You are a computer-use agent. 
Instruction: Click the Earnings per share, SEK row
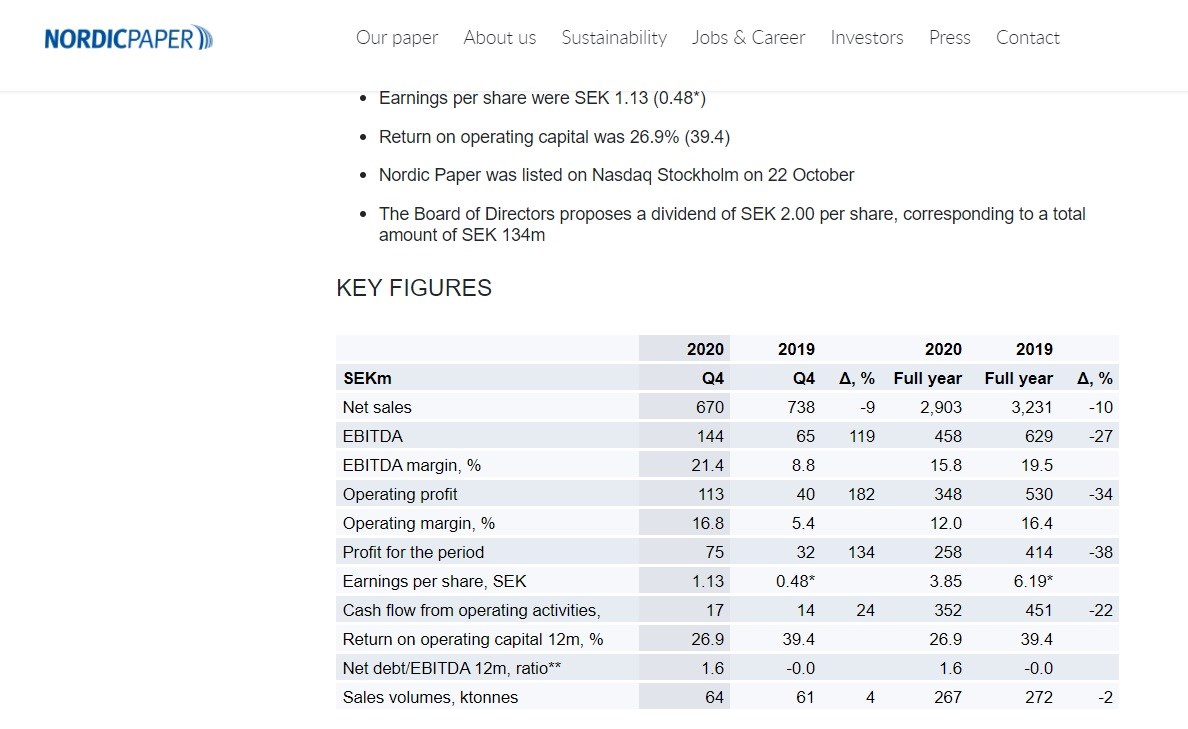click(727, 581)
